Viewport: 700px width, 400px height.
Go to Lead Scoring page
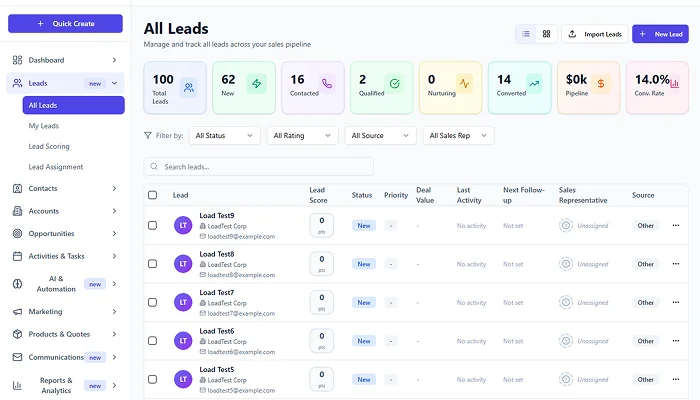tap(49, 146)
